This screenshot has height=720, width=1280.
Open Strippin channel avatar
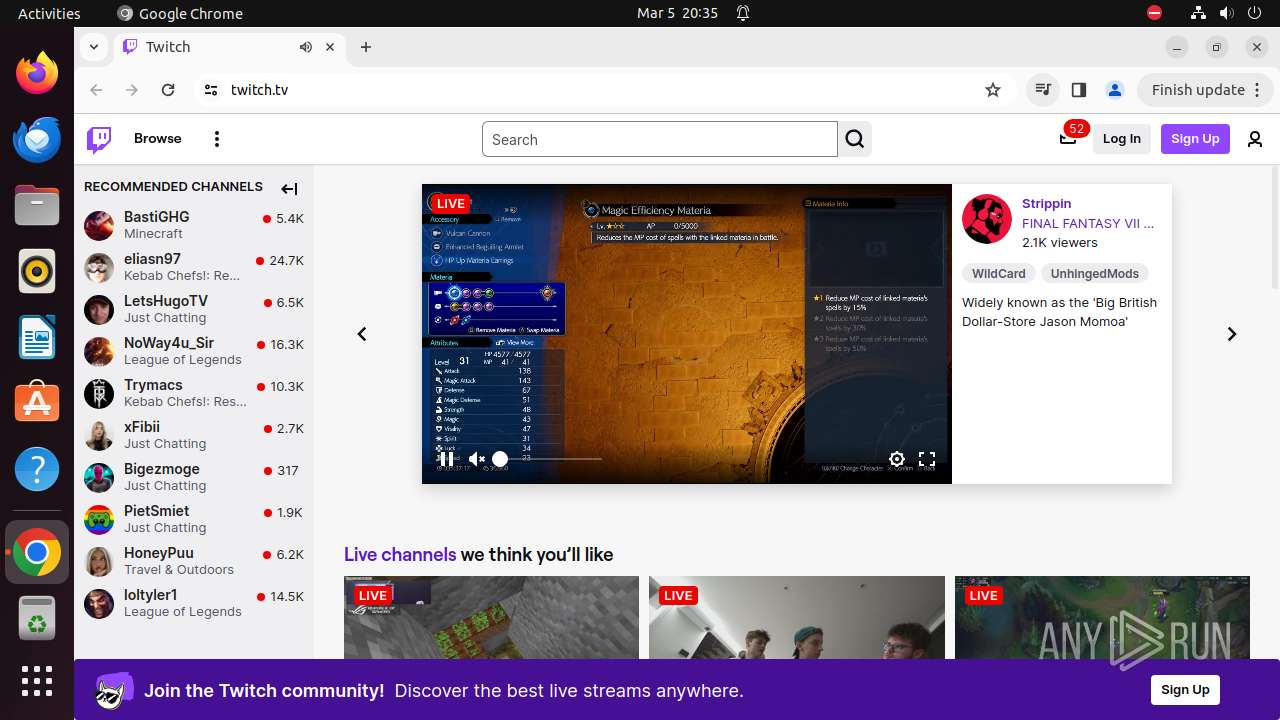(x=987, y=219)
